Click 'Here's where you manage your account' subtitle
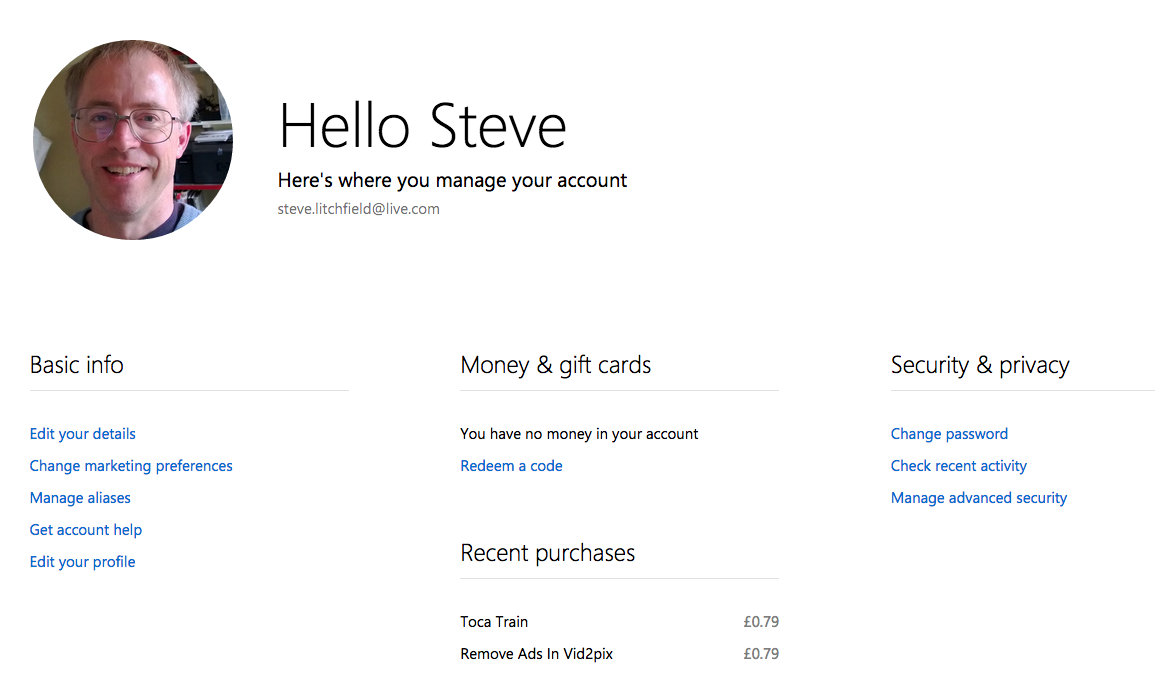 click(452, 180)
